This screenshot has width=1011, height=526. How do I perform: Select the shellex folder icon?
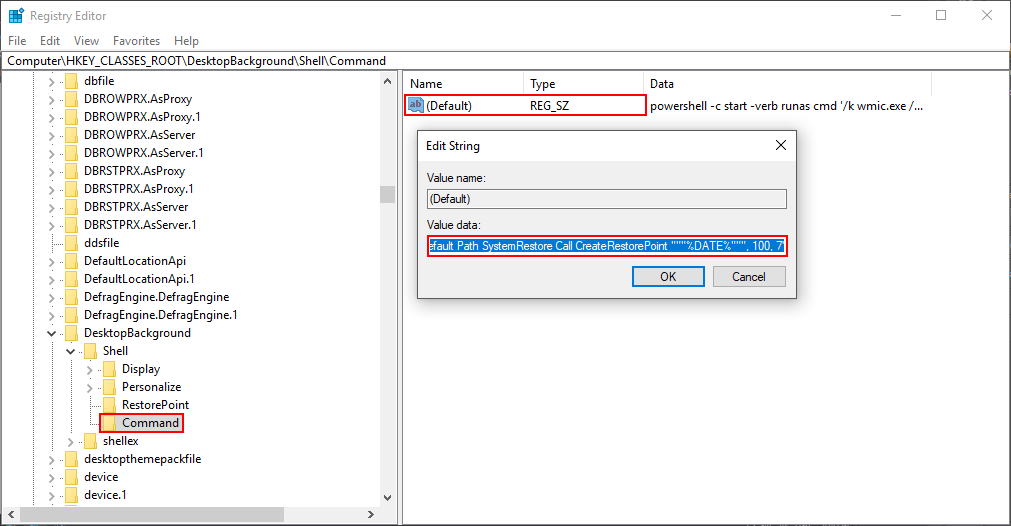click(x=91, y=441)
